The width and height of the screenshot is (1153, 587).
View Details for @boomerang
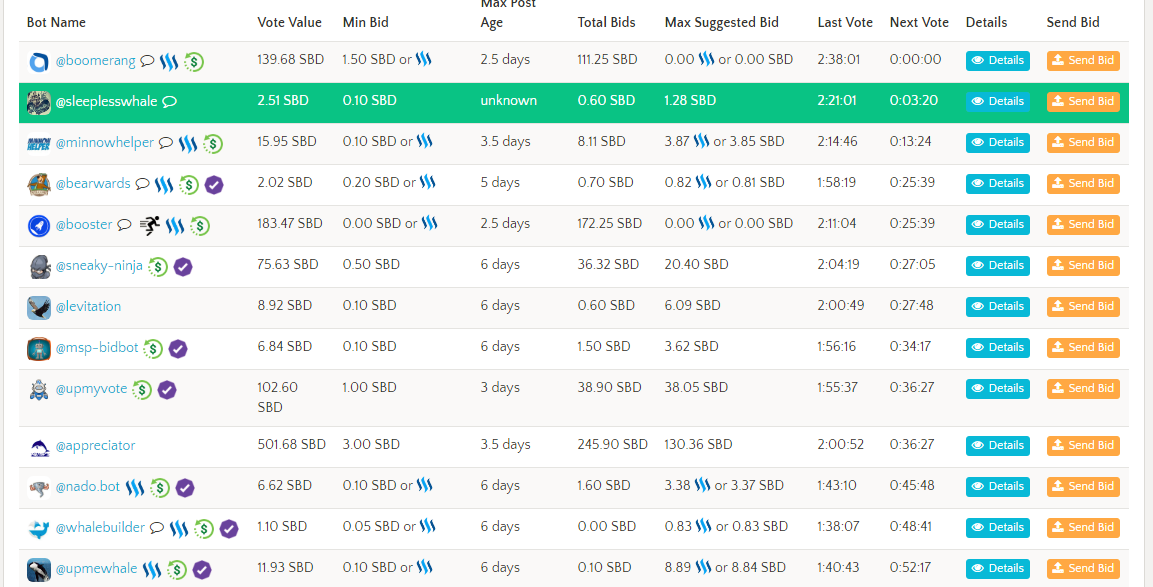coord(997,60)
